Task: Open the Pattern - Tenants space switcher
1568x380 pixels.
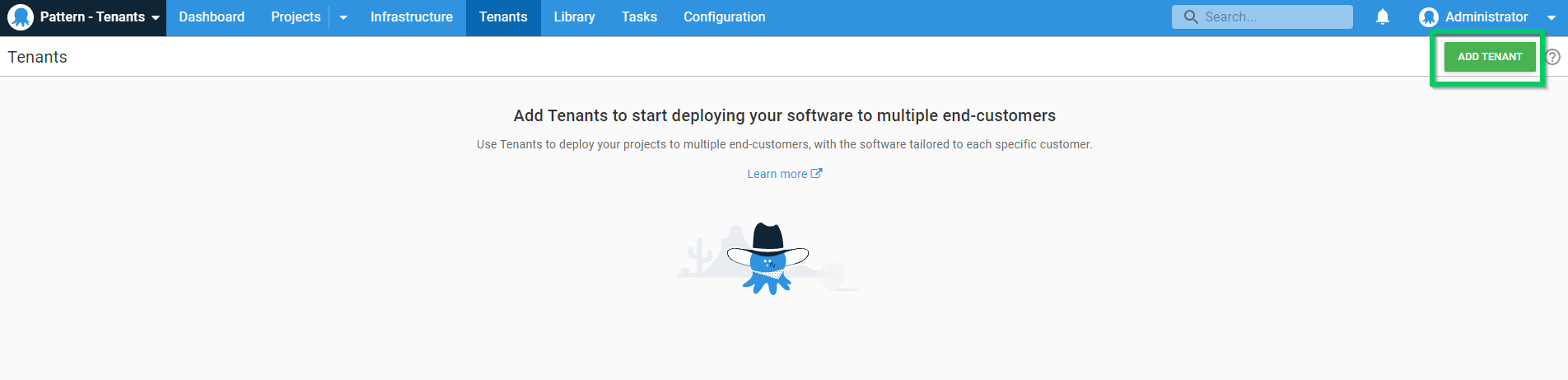Action: click(99, 17)
